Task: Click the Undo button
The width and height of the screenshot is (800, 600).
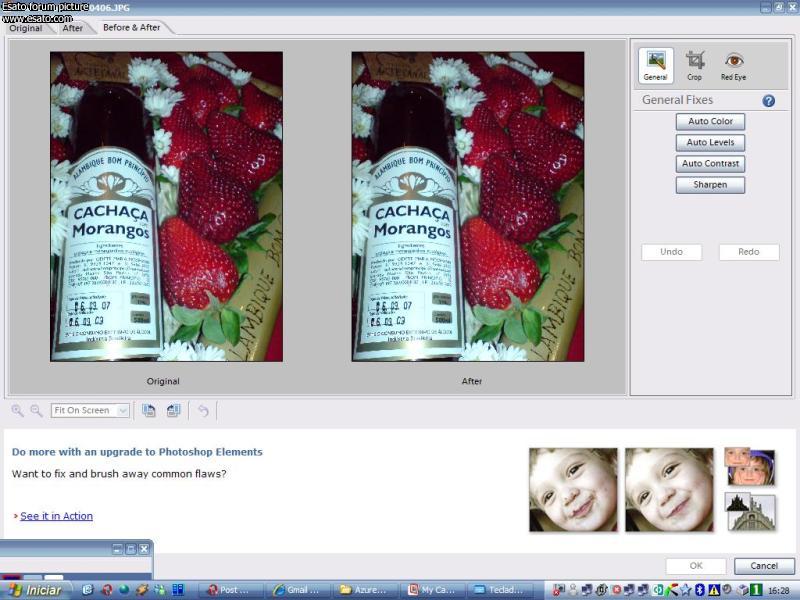Action: 671,252
